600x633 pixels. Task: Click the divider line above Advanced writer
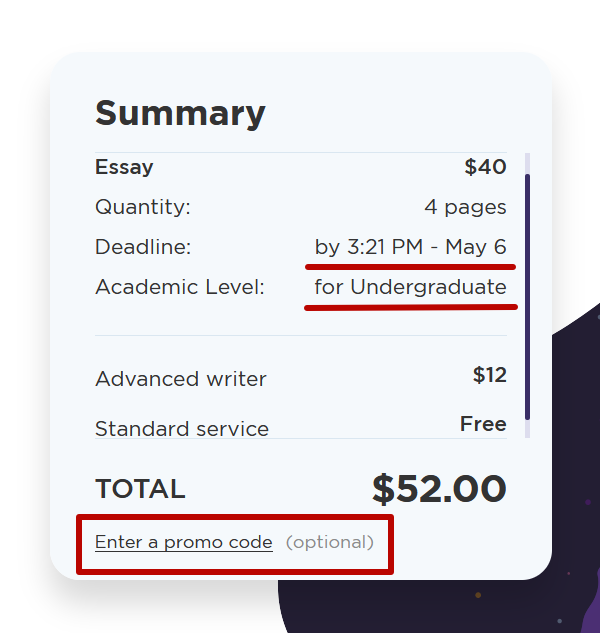pos(300,336)
